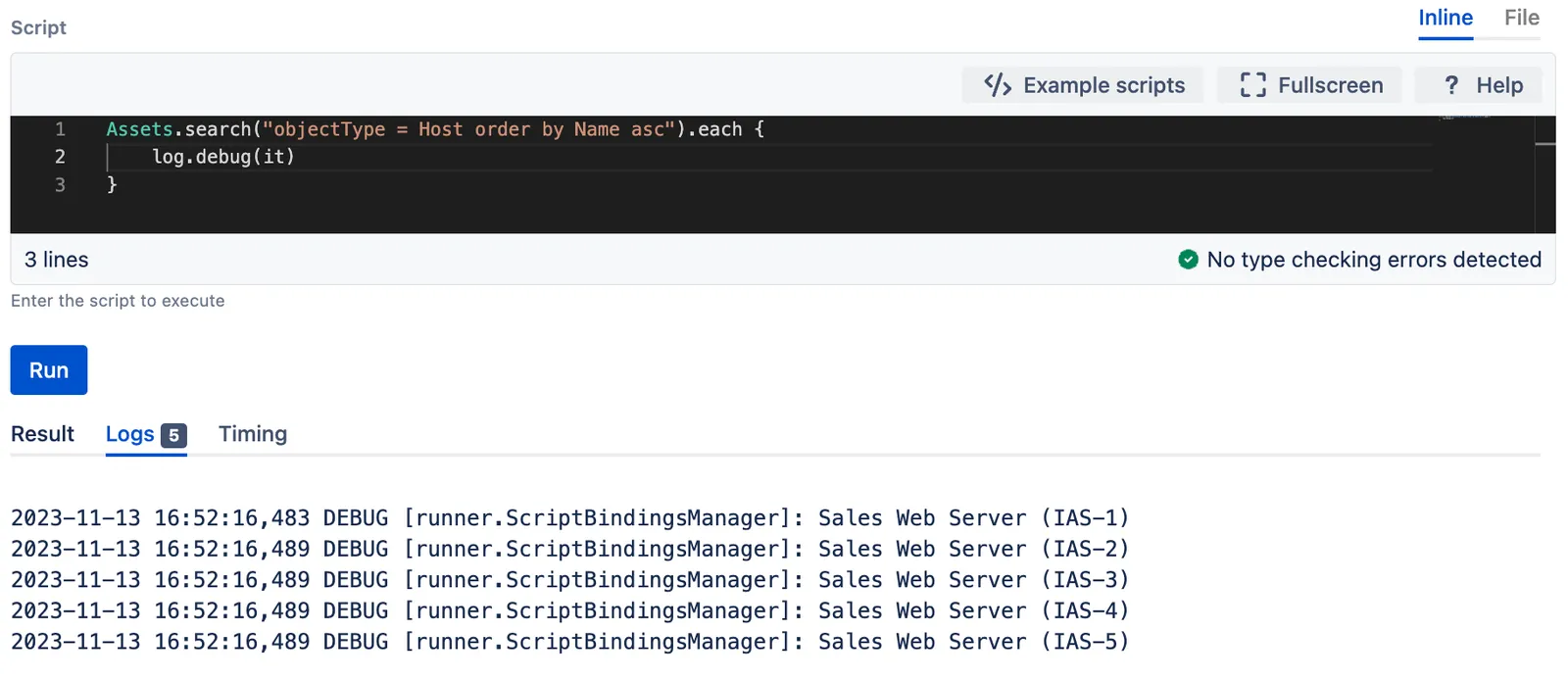1568x680 pixels.
Task: Click the blue Run button
Action: [49, 370]
